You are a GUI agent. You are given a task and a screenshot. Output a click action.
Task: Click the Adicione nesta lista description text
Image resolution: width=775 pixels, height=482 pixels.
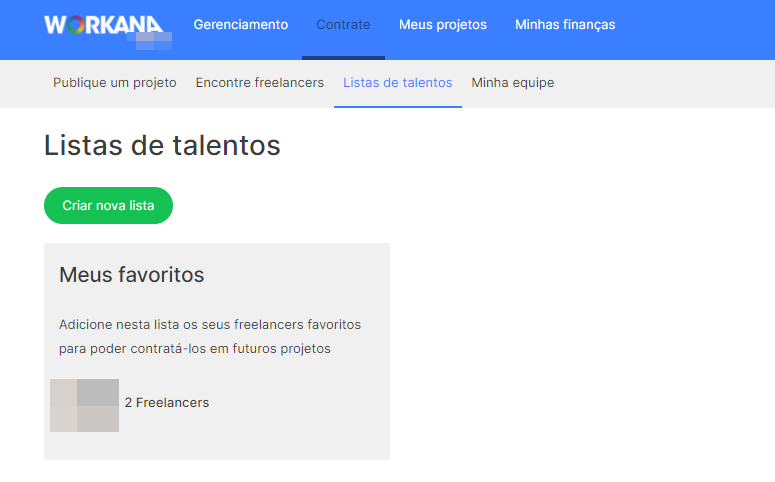click(210, 337)
